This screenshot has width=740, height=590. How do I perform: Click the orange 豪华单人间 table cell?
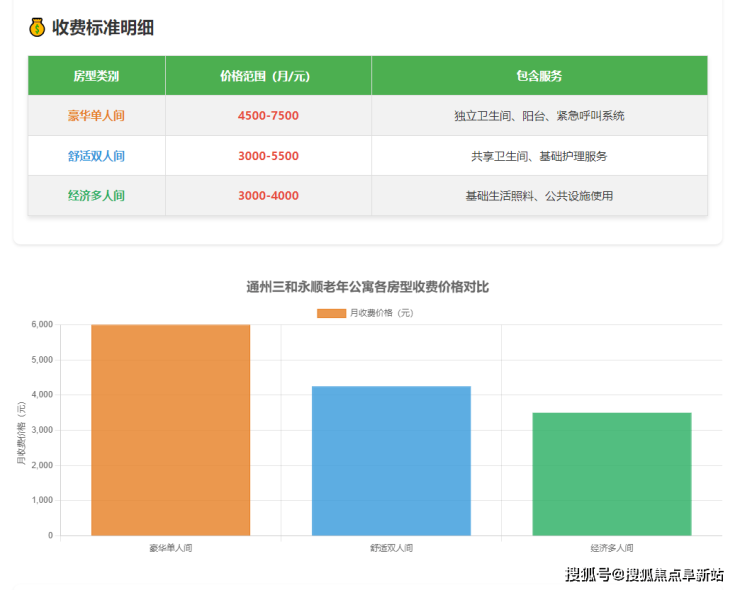pyautogui.click(x=96, y=116)
